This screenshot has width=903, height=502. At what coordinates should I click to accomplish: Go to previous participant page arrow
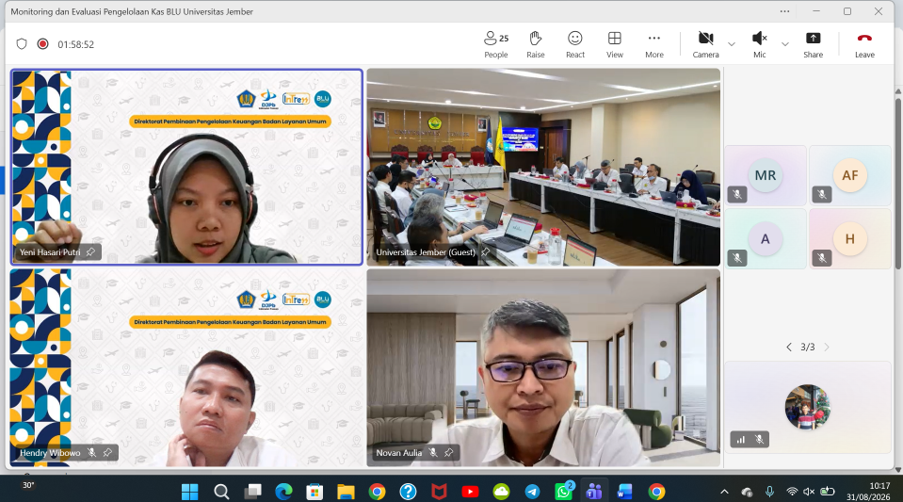(789, 347)
